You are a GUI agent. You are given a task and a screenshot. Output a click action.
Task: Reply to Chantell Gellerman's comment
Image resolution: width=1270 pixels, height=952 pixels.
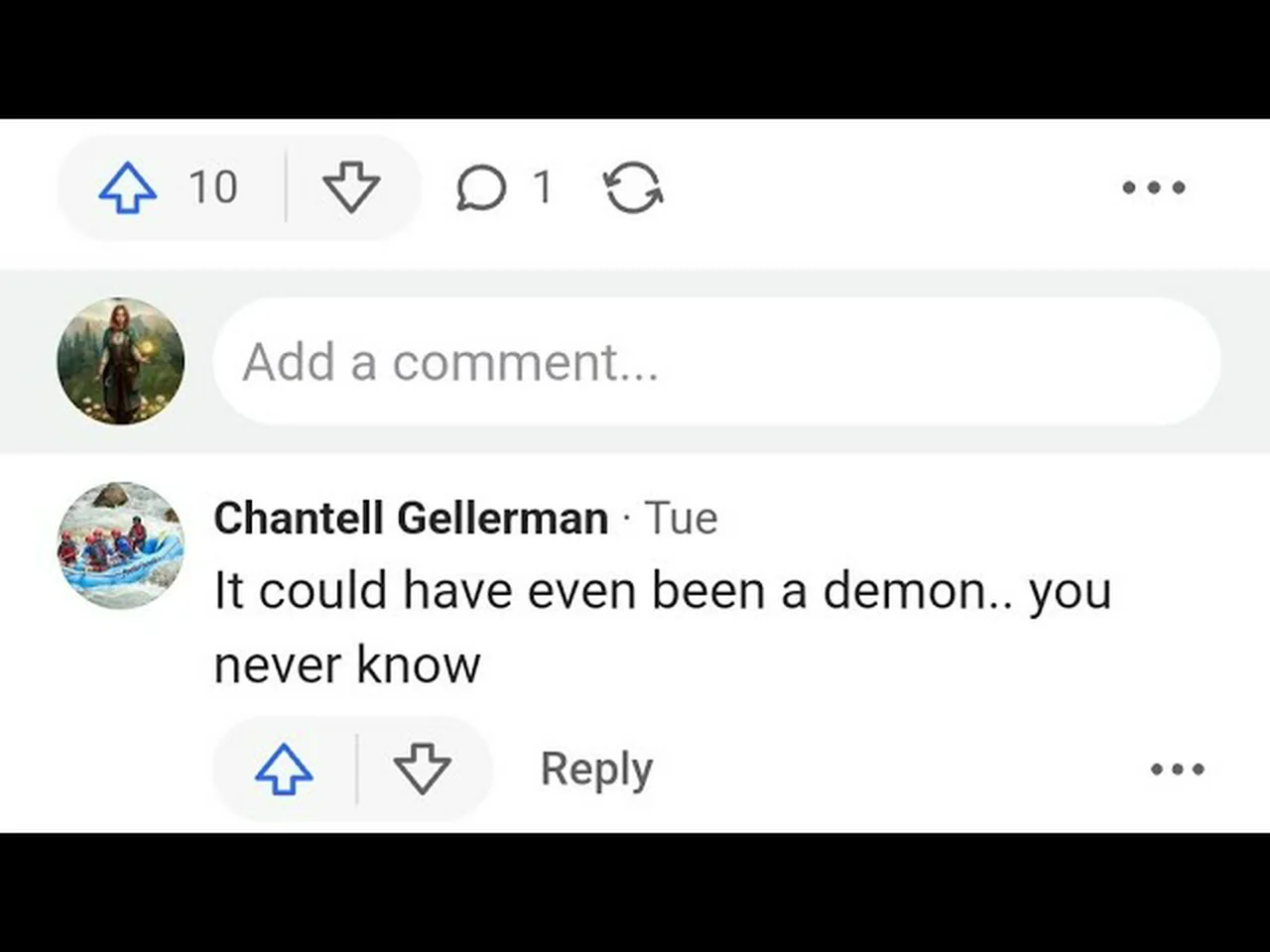coord(596,769)
